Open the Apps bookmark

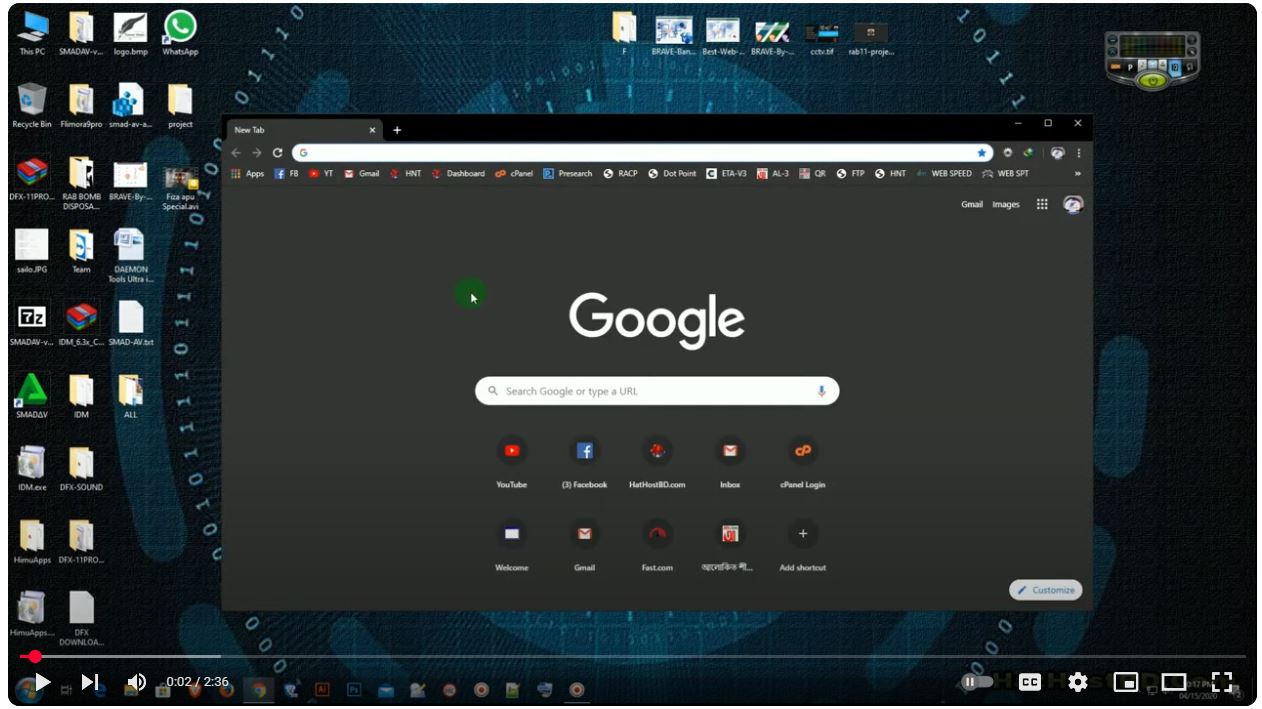tap(247, 174)
